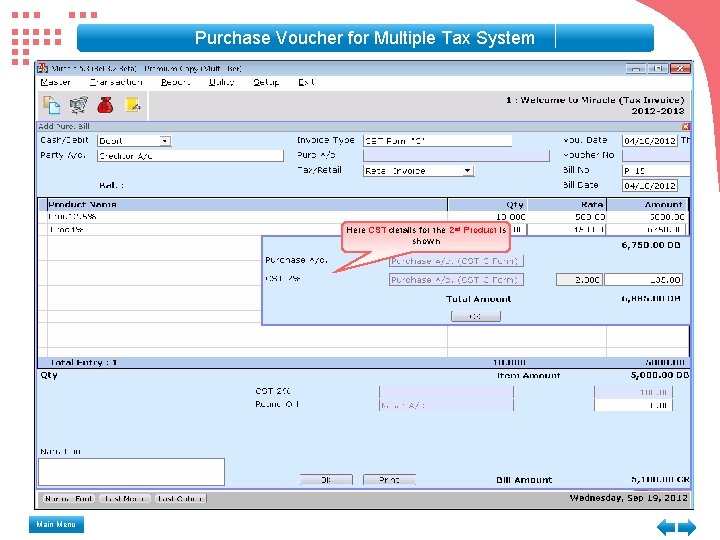The width and height of the screenshot is (720, 540).
Task: Click the first row amount 5000.00
Action: click(x=667, y=216)
